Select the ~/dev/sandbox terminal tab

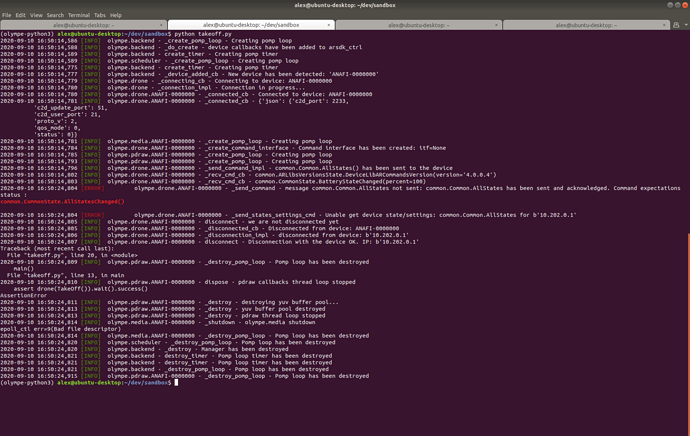click(x=251, y=25)
